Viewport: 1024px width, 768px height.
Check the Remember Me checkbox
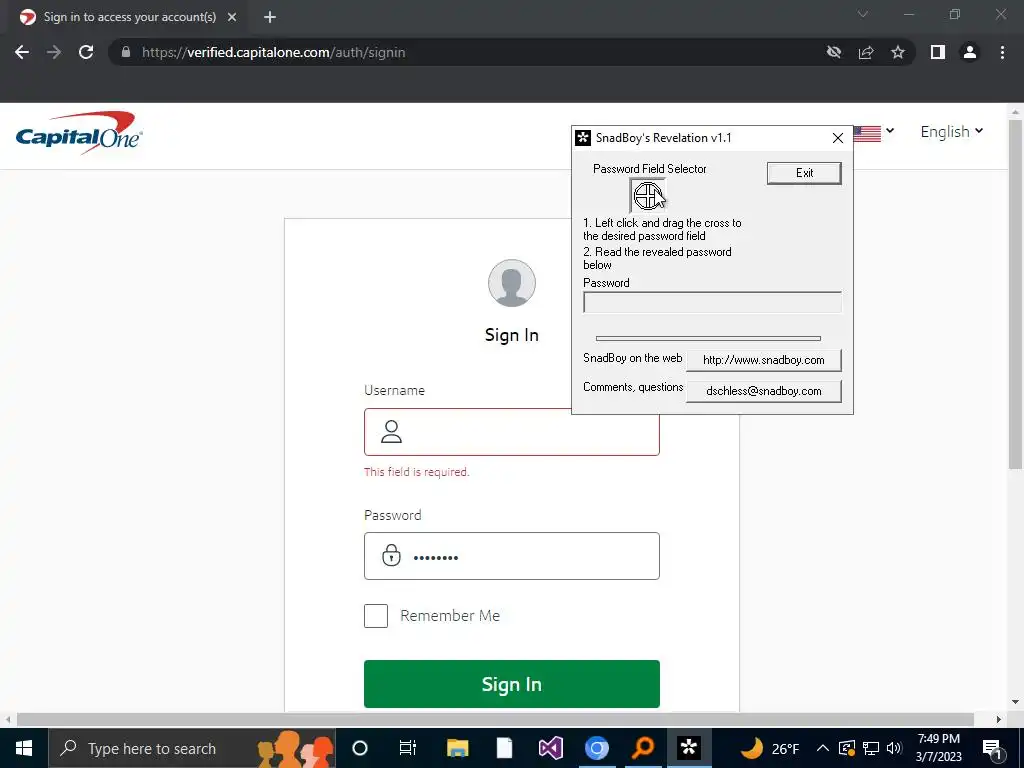(376, 616)
